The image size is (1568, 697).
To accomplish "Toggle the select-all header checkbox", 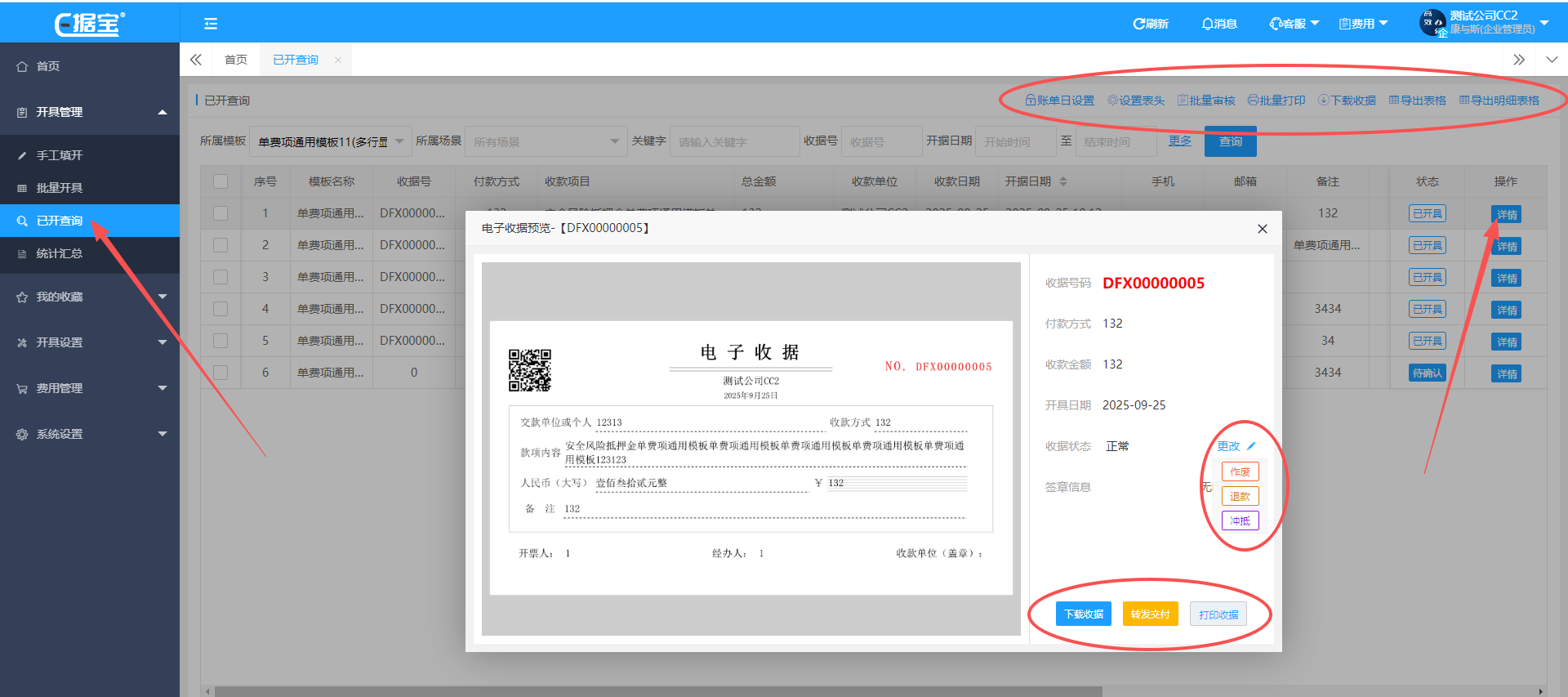I will (x=220, y=181).
